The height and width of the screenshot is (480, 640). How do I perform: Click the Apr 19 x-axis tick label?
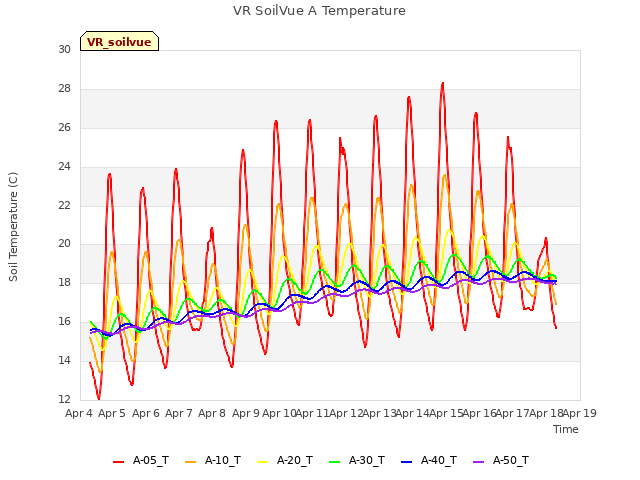(580, 413)
